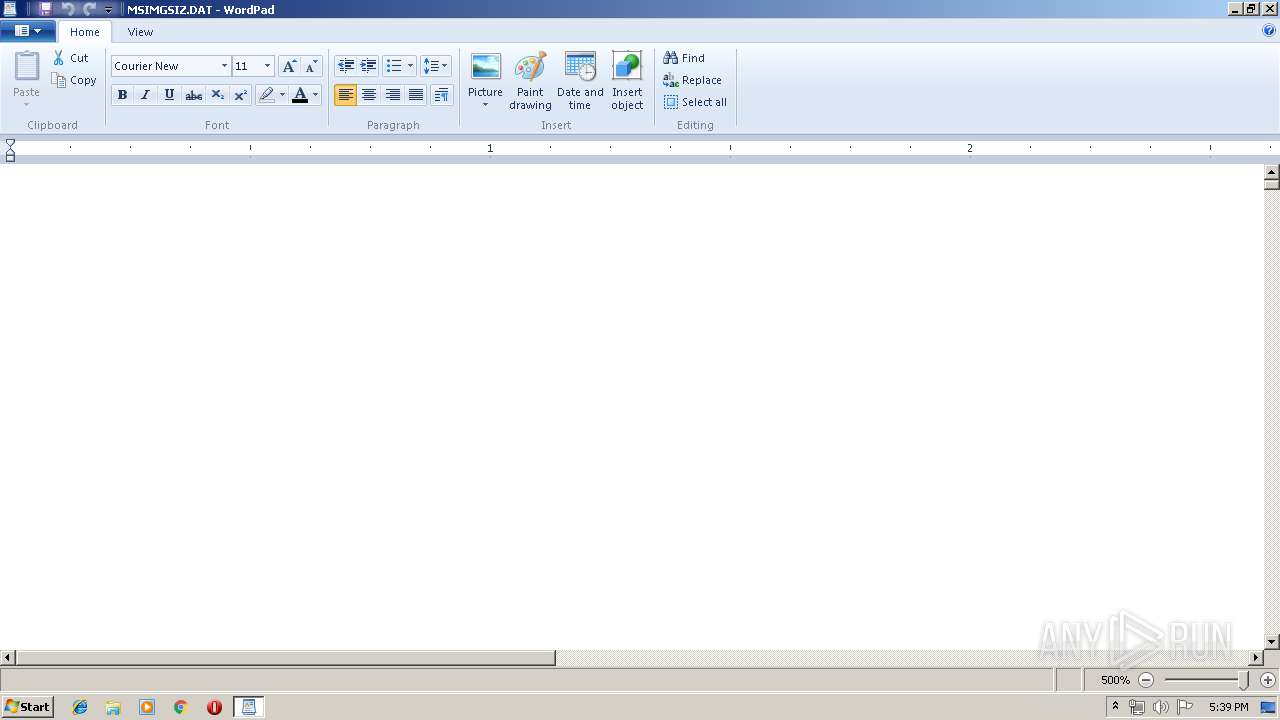Open the Action Center flag icon
The height and width of the screenshot is (720, 1280).
1185,707
